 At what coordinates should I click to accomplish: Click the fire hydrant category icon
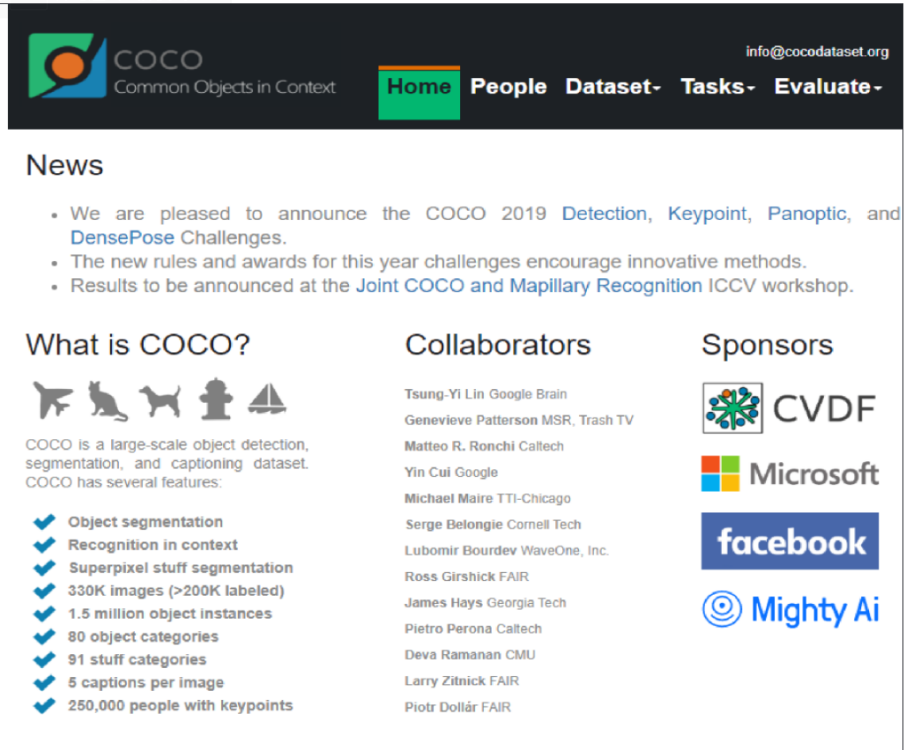215,398
